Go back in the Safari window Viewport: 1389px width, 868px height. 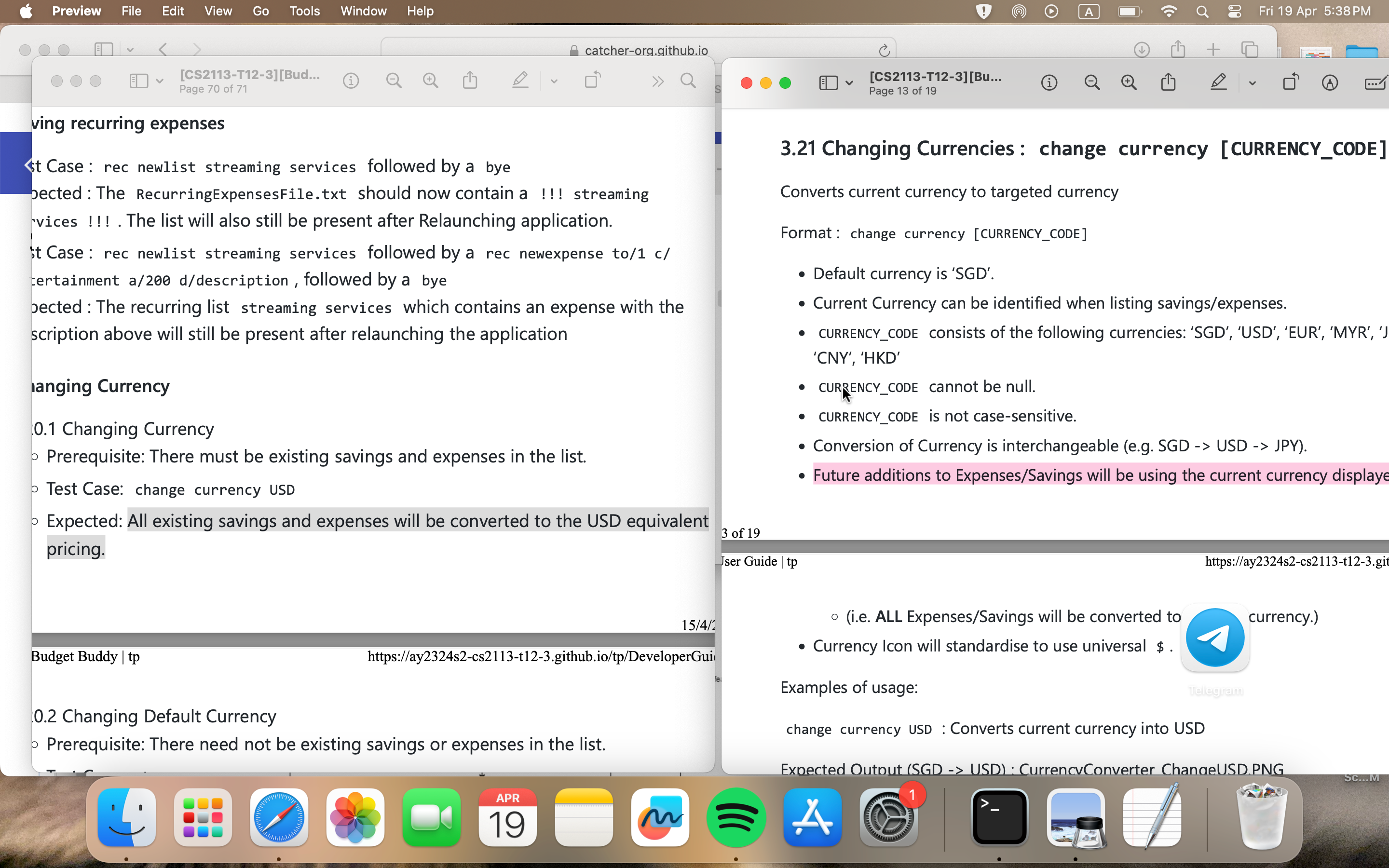(x=163, y=49)
